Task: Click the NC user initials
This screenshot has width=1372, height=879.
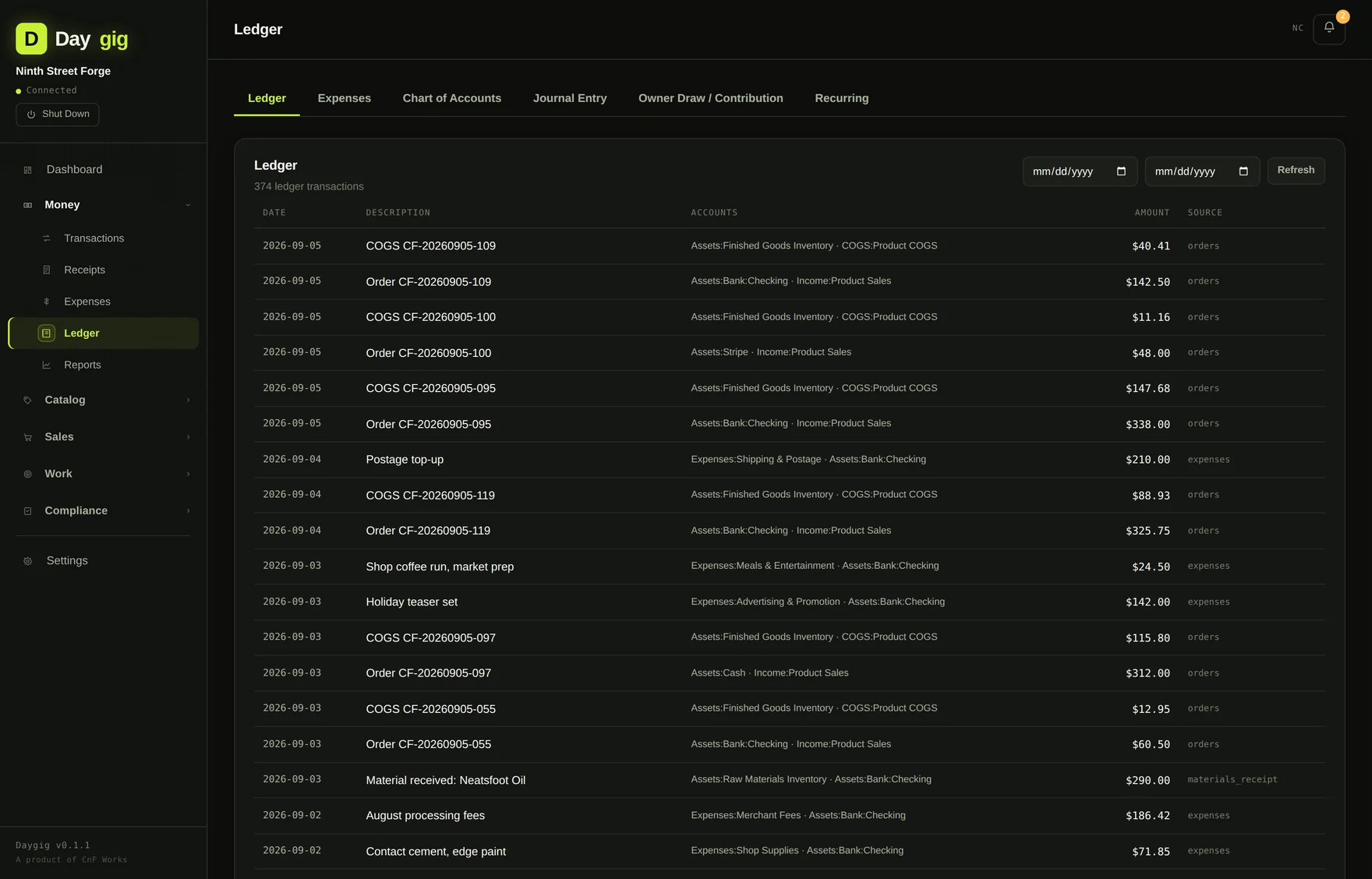Action: click(x=1298, y=28)
